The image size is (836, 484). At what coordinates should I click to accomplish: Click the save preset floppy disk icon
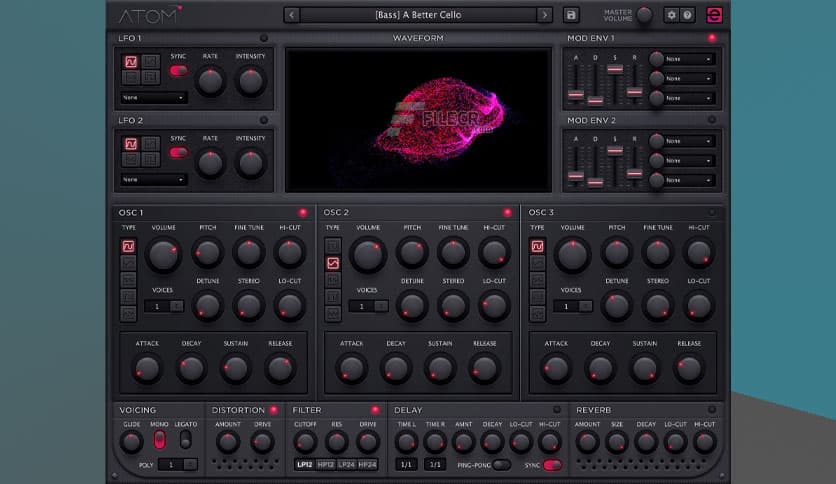[571, 15]
